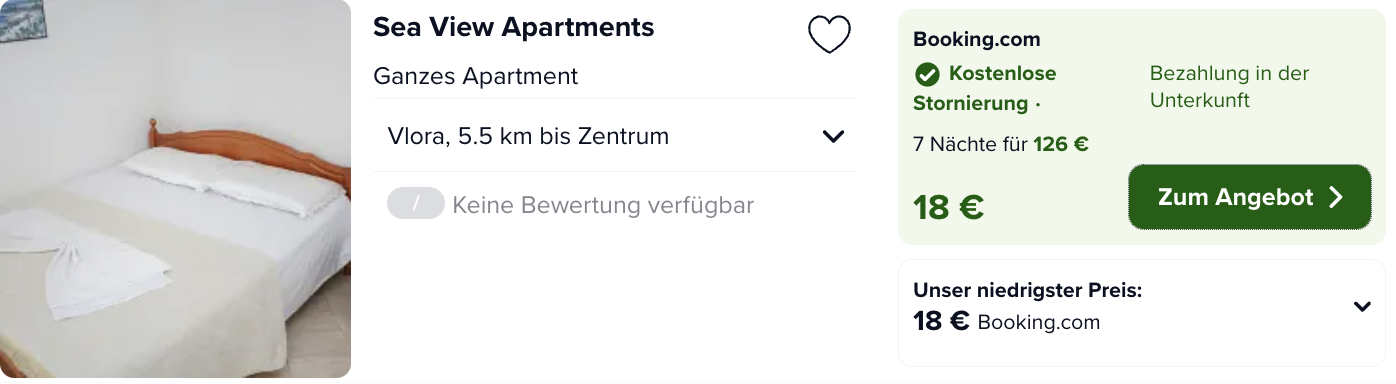
Task: Click the Ganzes Apartment subtitle
Action: 475,76
